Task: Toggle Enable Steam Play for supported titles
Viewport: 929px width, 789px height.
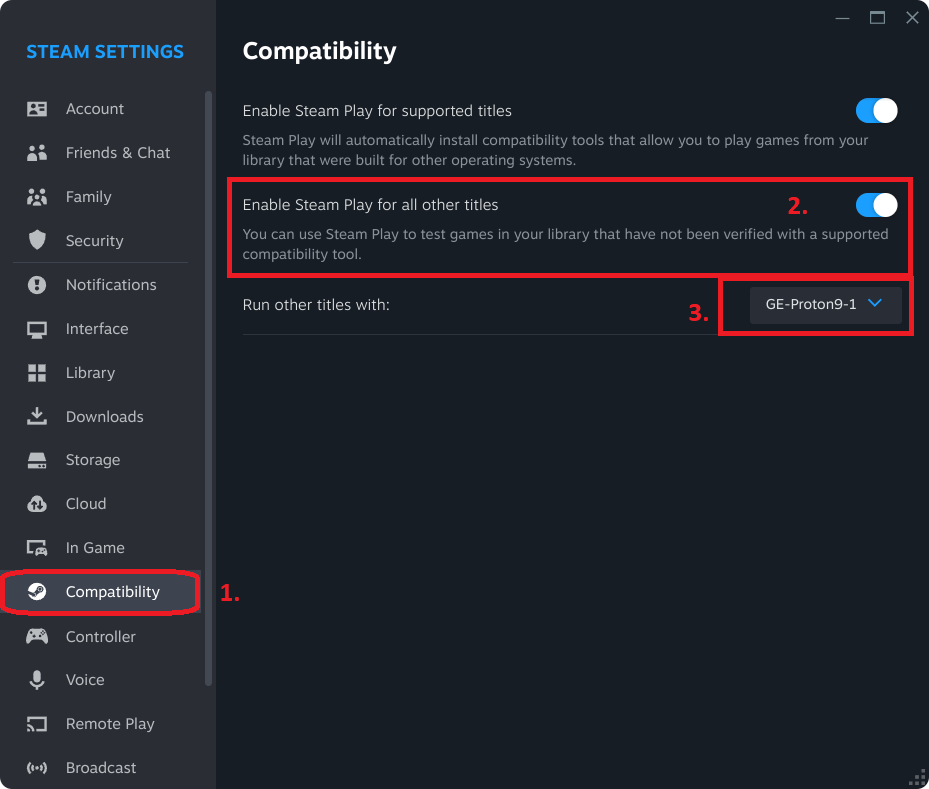Action: tap(876, 111)
